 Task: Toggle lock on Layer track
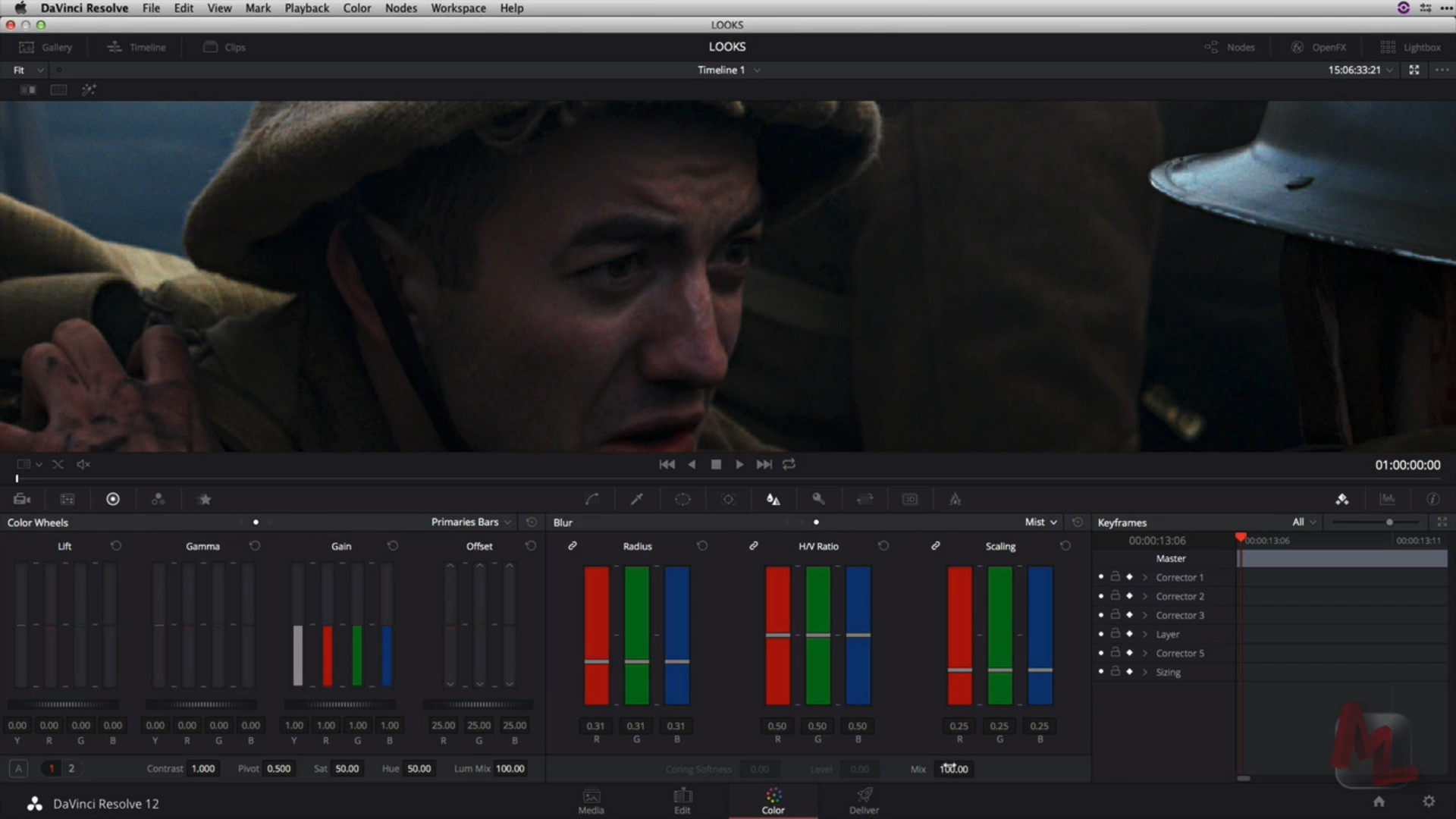click(1116, 634)
